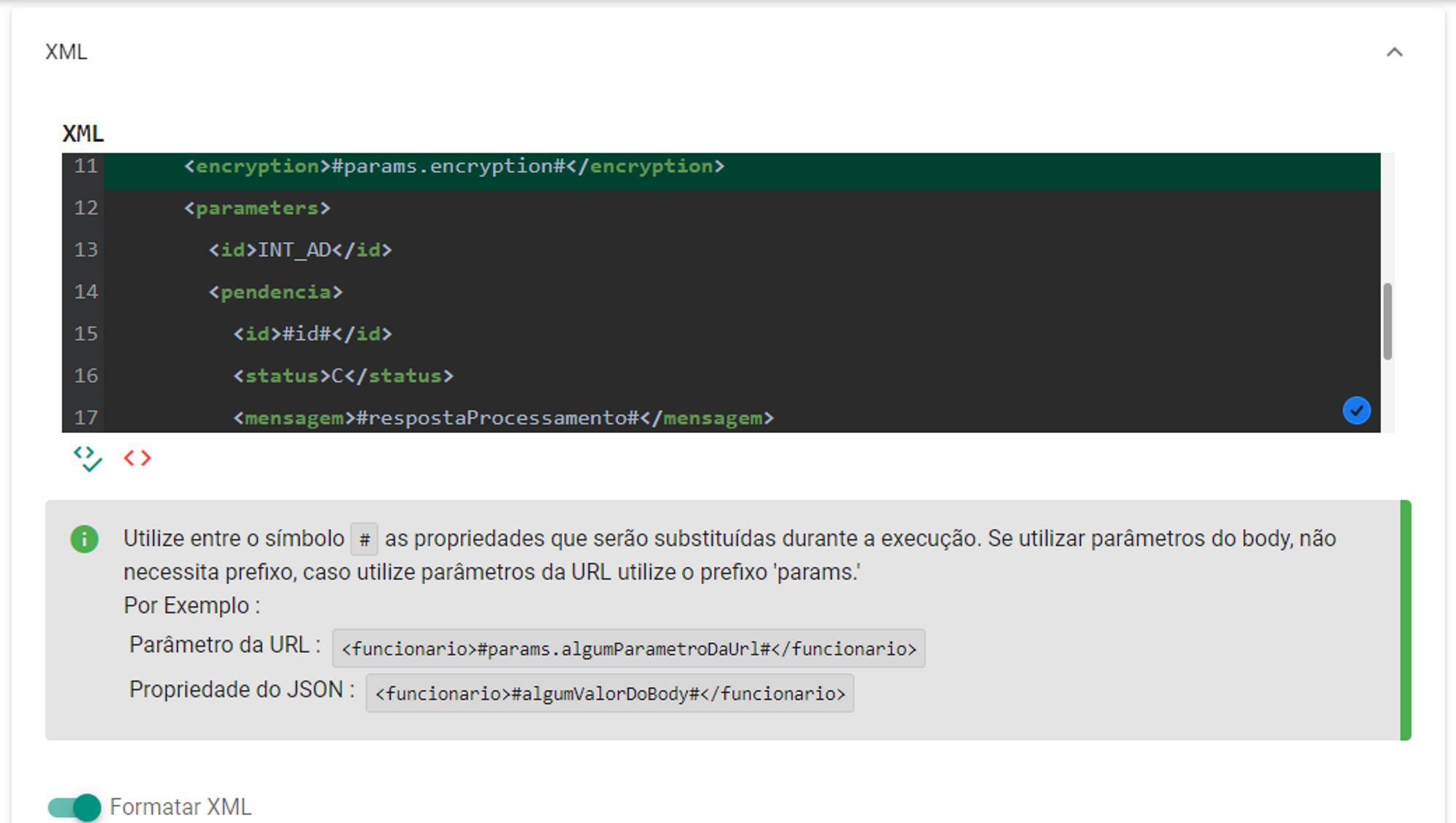Click the pendencia opening tag line
This screenshot has height=823, width=1456.
coord(275,293)
